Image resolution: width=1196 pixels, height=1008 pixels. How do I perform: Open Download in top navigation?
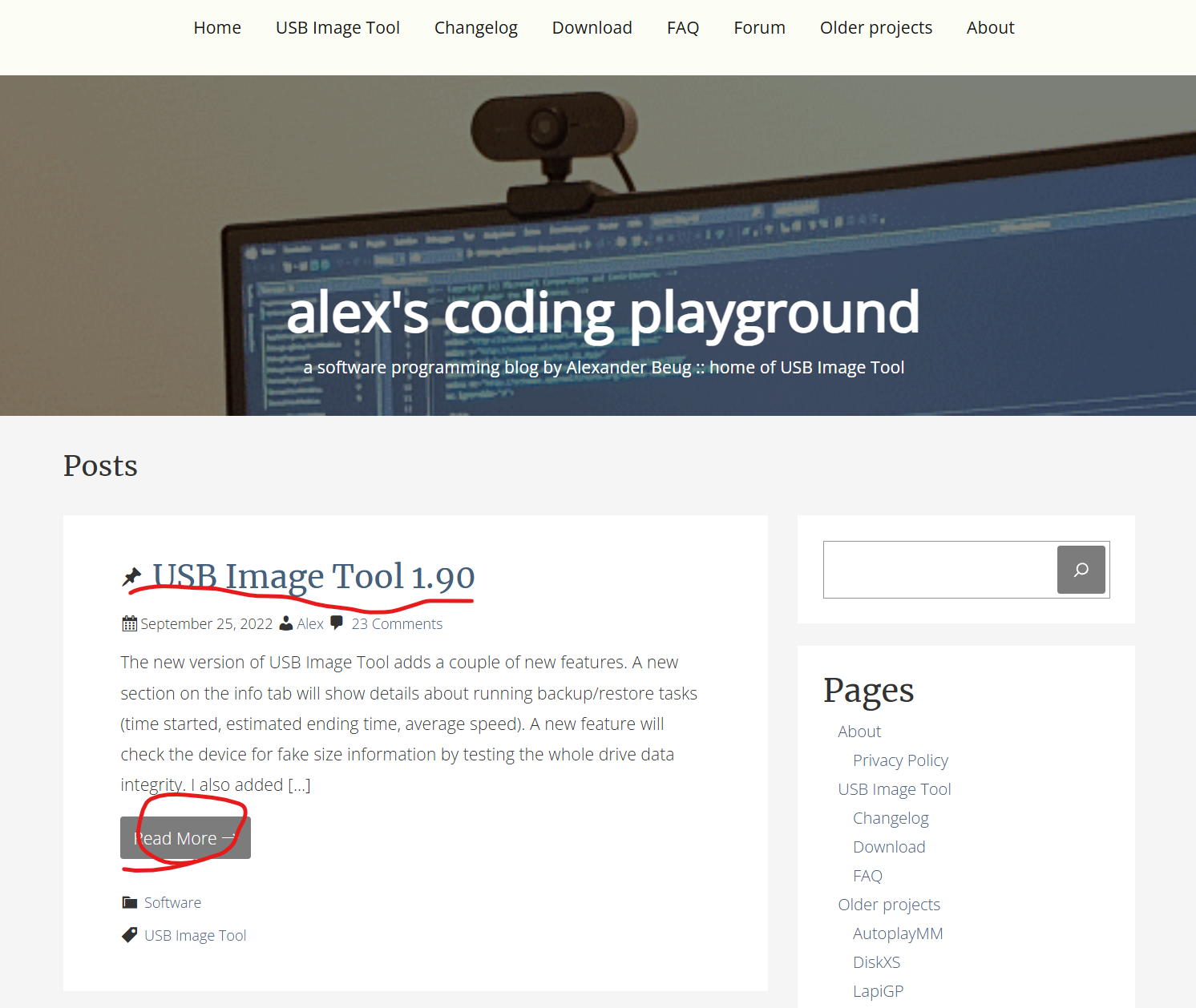[x=592, y=27]
